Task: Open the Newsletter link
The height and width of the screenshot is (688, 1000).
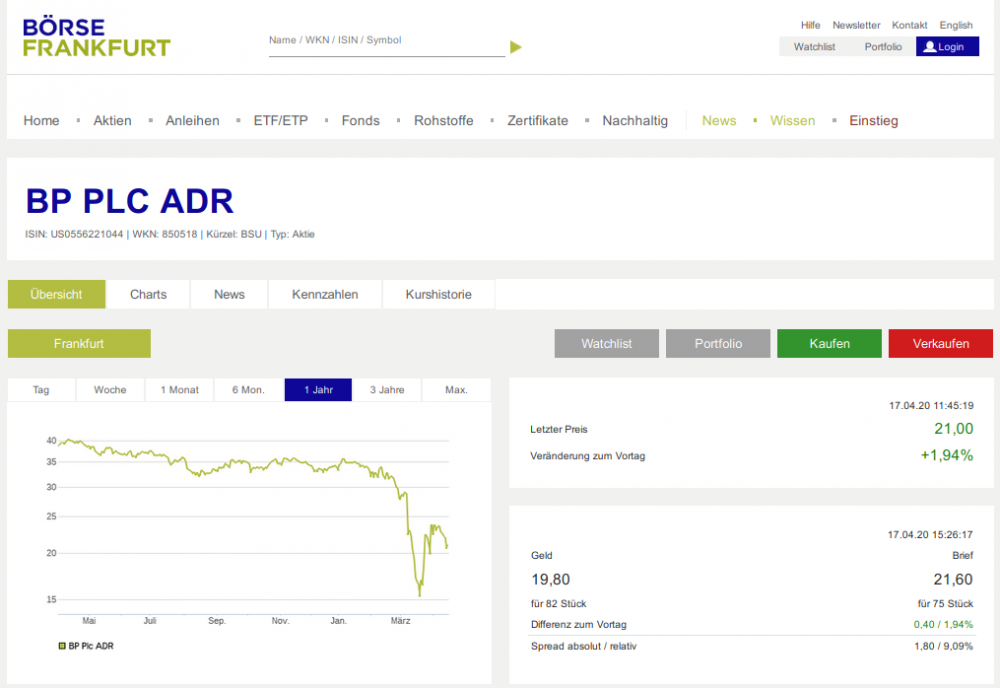Action: coord(856,25)
